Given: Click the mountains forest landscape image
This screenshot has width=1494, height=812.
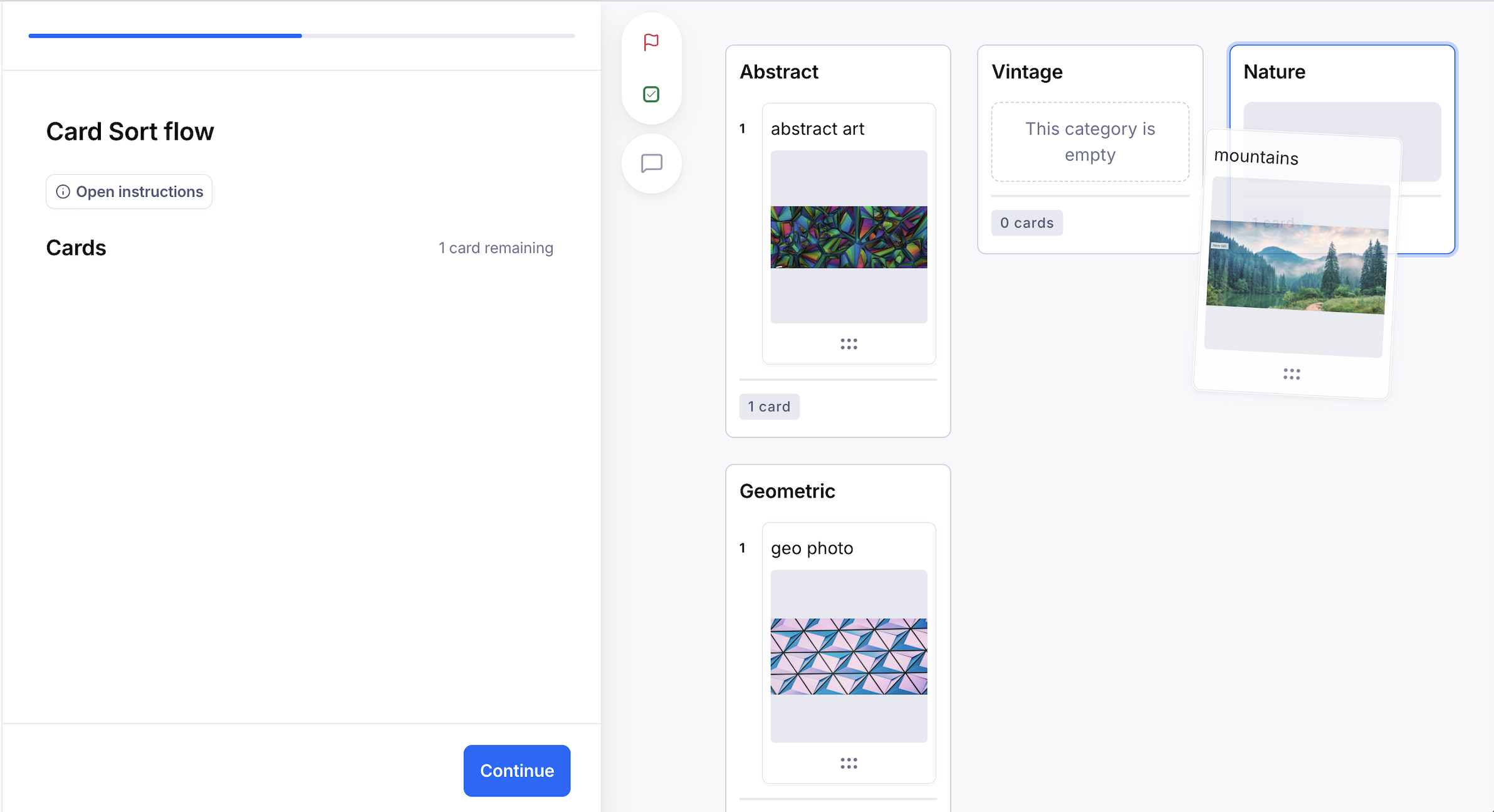Looking at the screenshot, I should [1297, 268].
